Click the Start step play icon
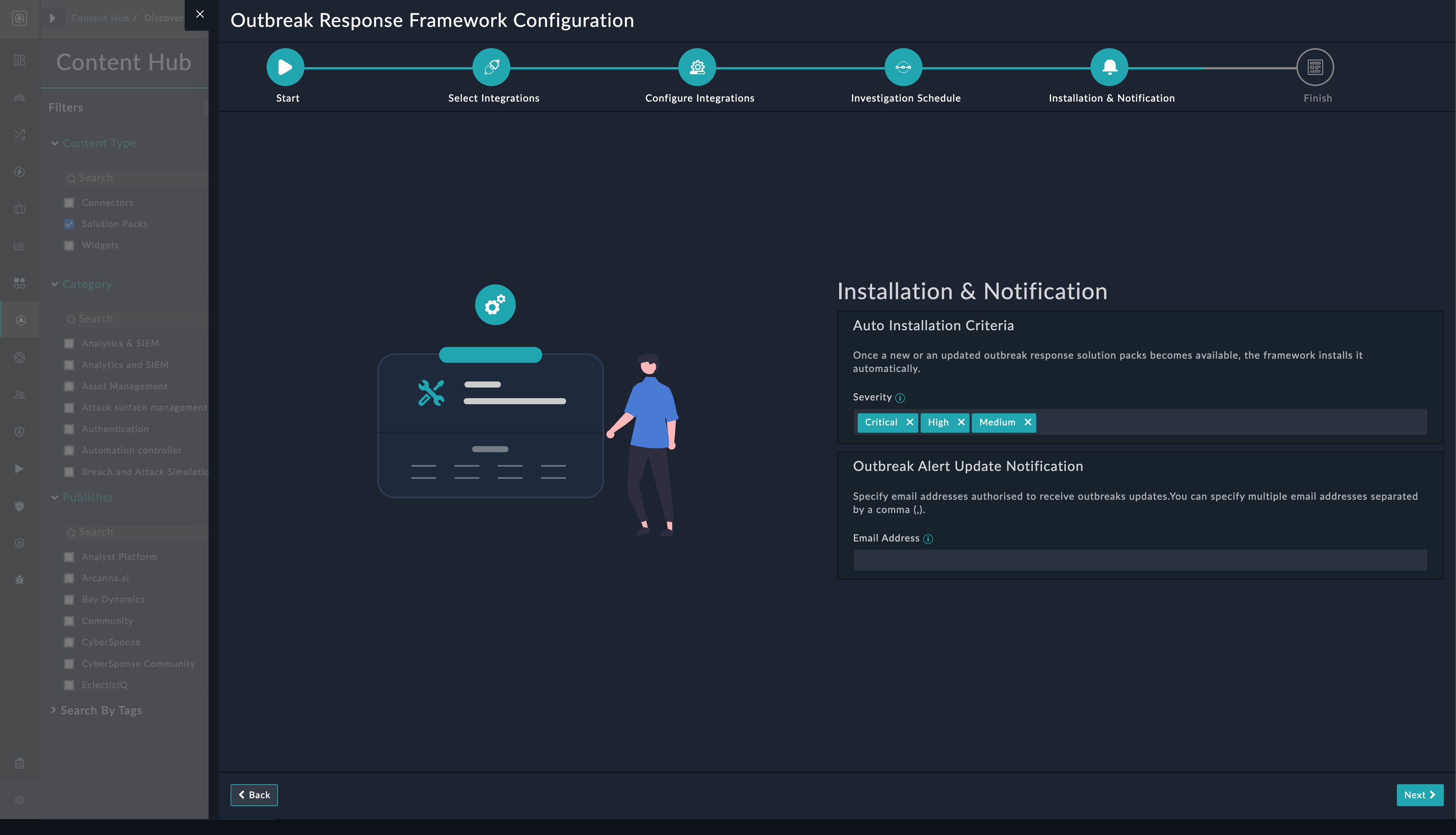 (285, 67)
